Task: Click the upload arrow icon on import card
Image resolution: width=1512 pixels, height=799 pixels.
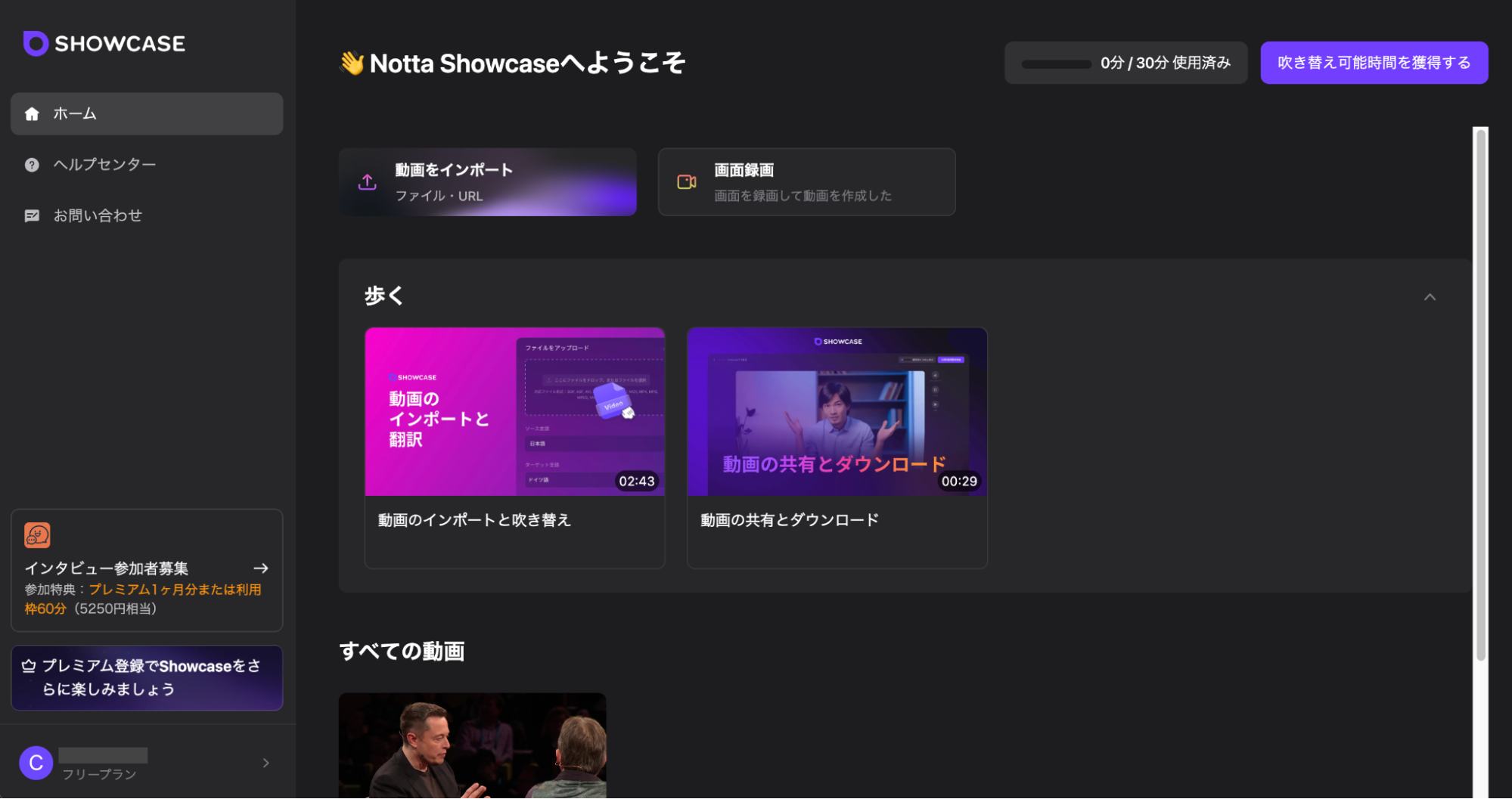Action: (368, 182)
